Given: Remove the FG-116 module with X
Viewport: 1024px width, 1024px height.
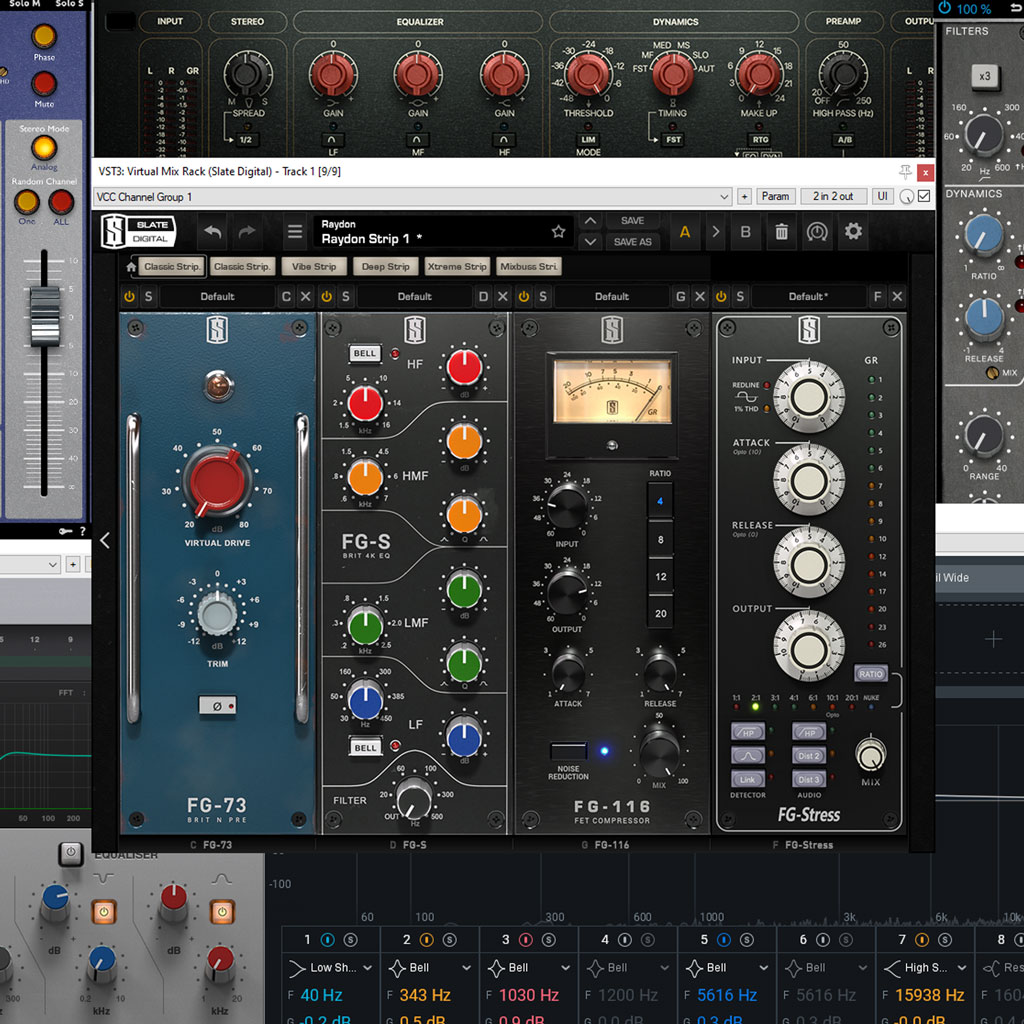Looking at the screenshot, I should (x=700, y=296).
